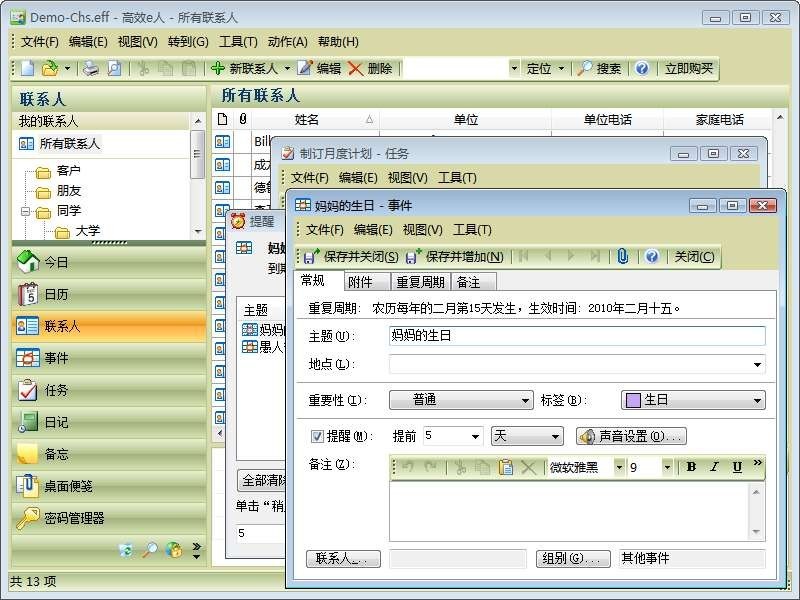This screenshot has width=800, height=600.
Task: Toggle the 提醒 (reminder) checkbox
Action: pos(314,436)
